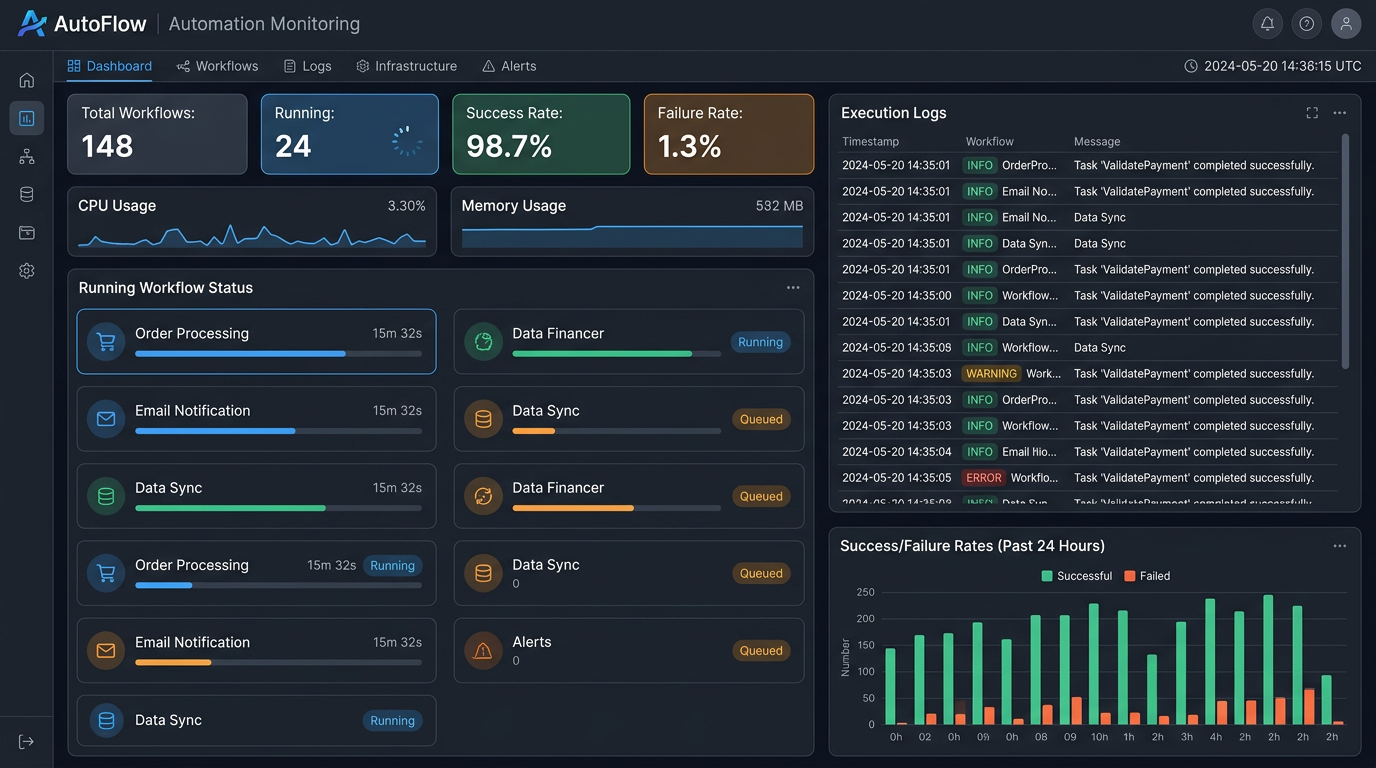
Task: Toggle the Successful legend series
Action: click(x=1076, y=576)
